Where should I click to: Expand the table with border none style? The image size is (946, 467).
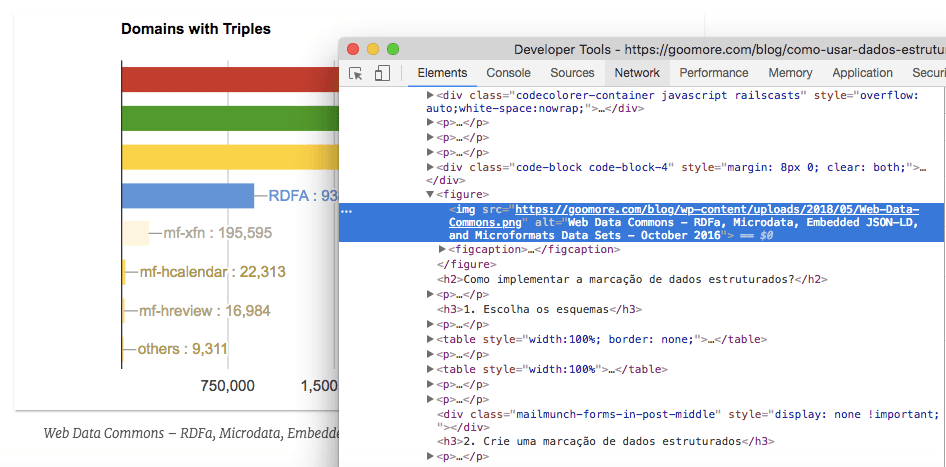pos(431,339)
